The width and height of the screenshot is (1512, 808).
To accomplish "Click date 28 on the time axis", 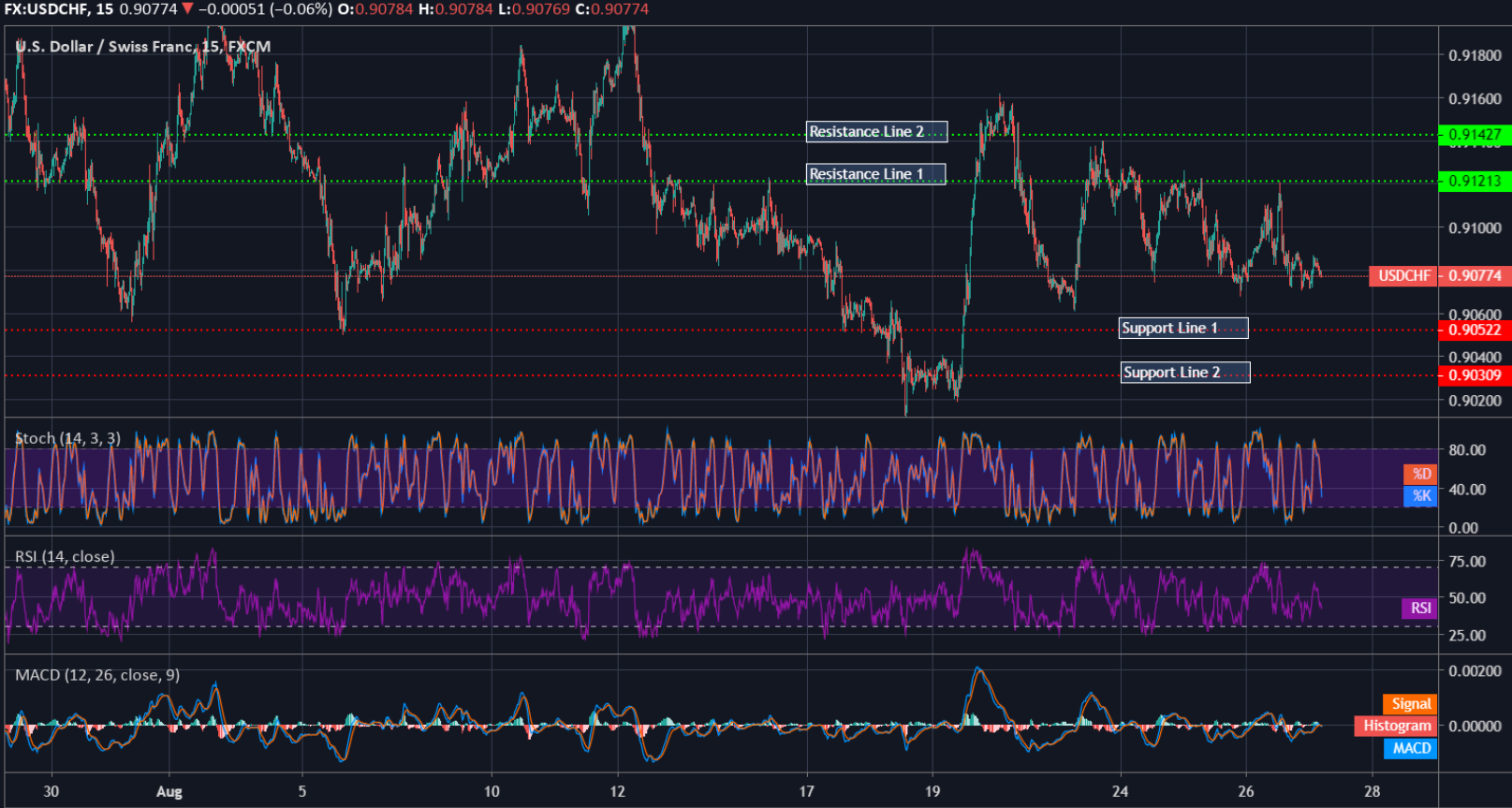I will point(1372,792).
